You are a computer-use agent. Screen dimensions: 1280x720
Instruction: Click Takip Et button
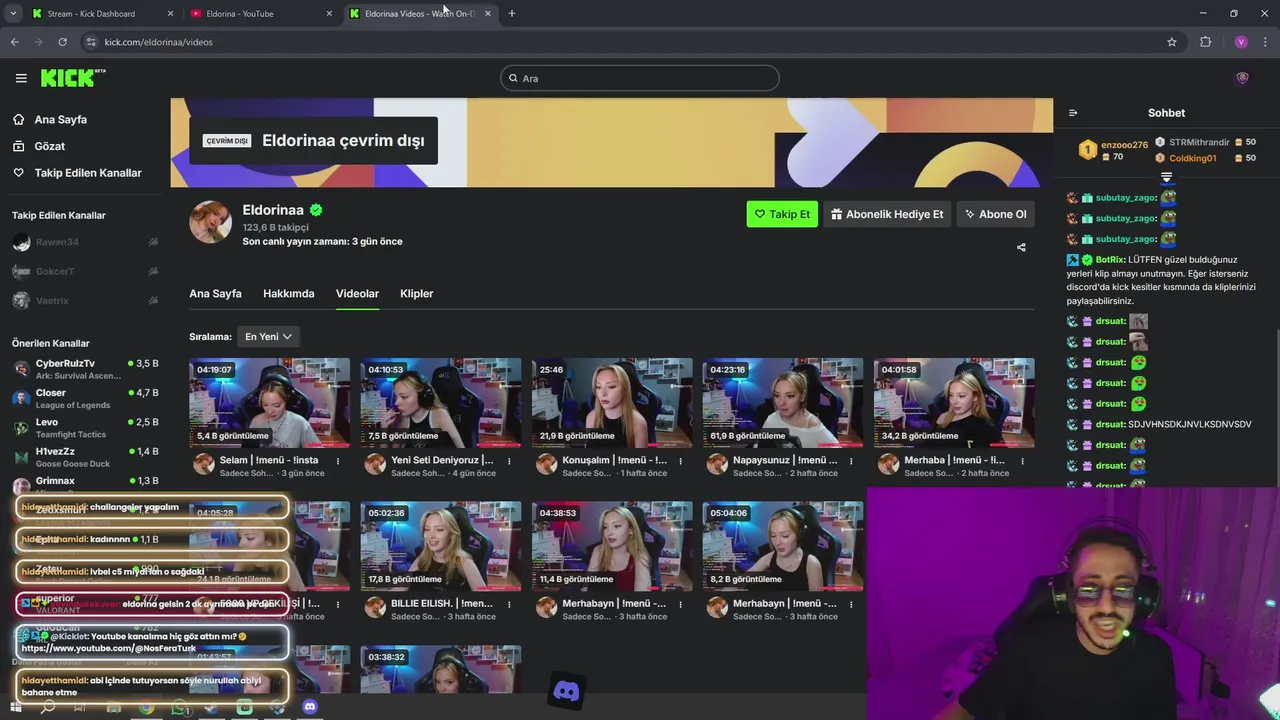782,214
